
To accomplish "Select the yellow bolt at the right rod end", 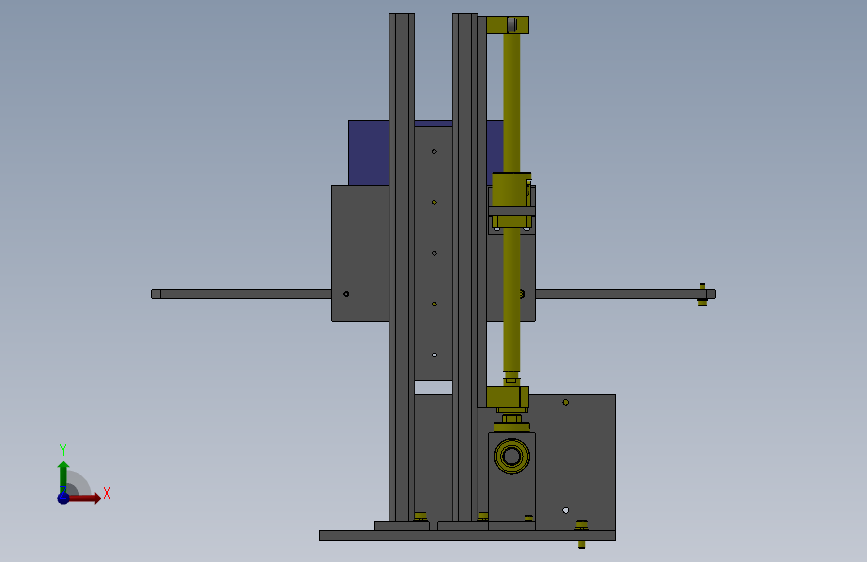I will click(x=702, y=294).
